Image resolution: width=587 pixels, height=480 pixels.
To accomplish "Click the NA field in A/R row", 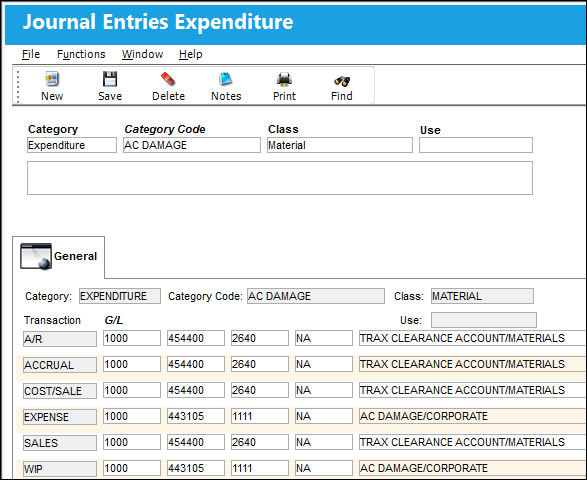I will (324, 338).
